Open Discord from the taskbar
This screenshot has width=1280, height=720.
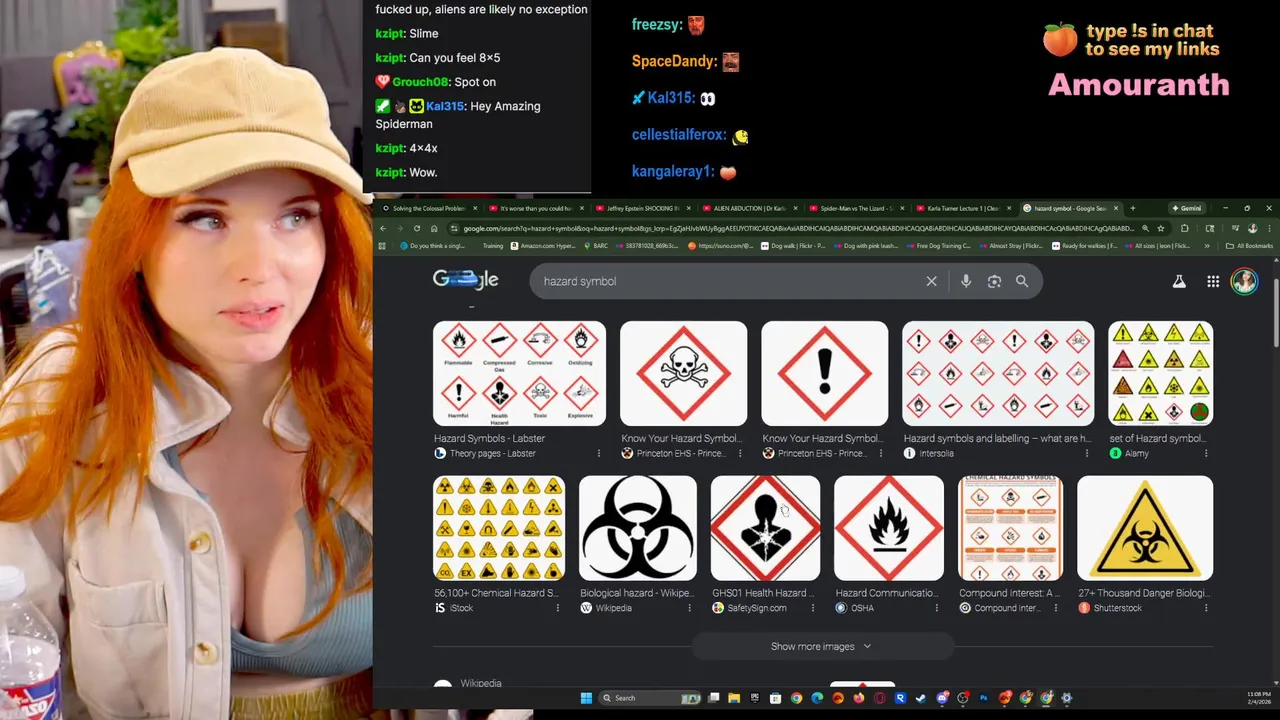(x=942, y=698)
